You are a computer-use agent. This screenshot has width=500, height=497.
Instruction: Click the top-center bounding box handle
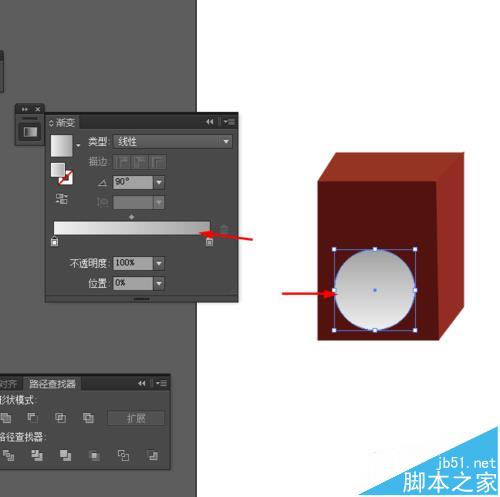pyautogui.click(x=375, y=249)
